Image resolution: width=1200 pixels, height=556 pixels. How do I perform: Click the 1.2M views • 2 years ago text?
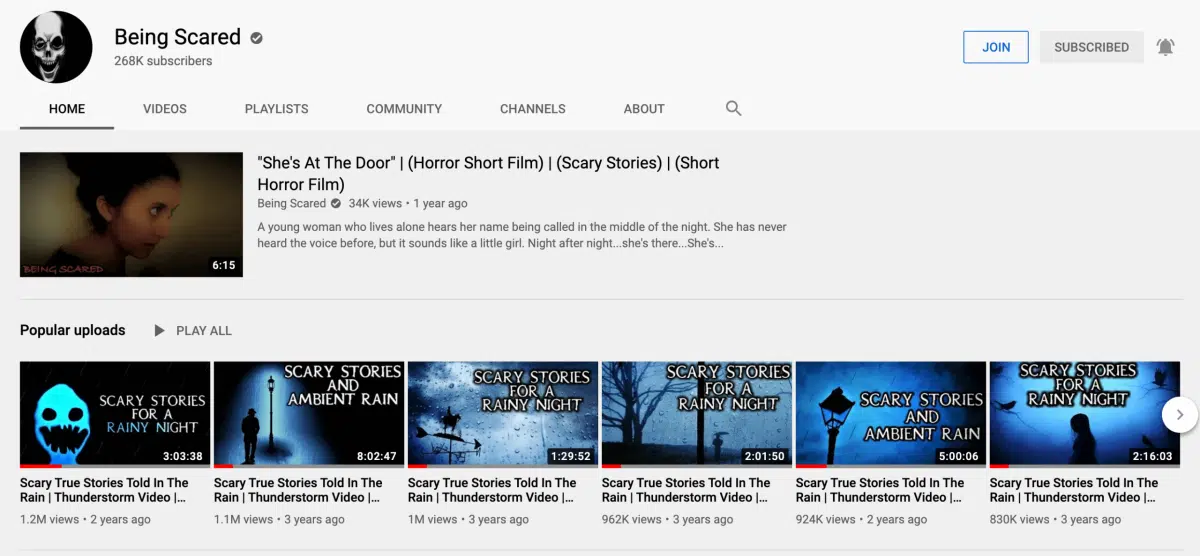85,519
